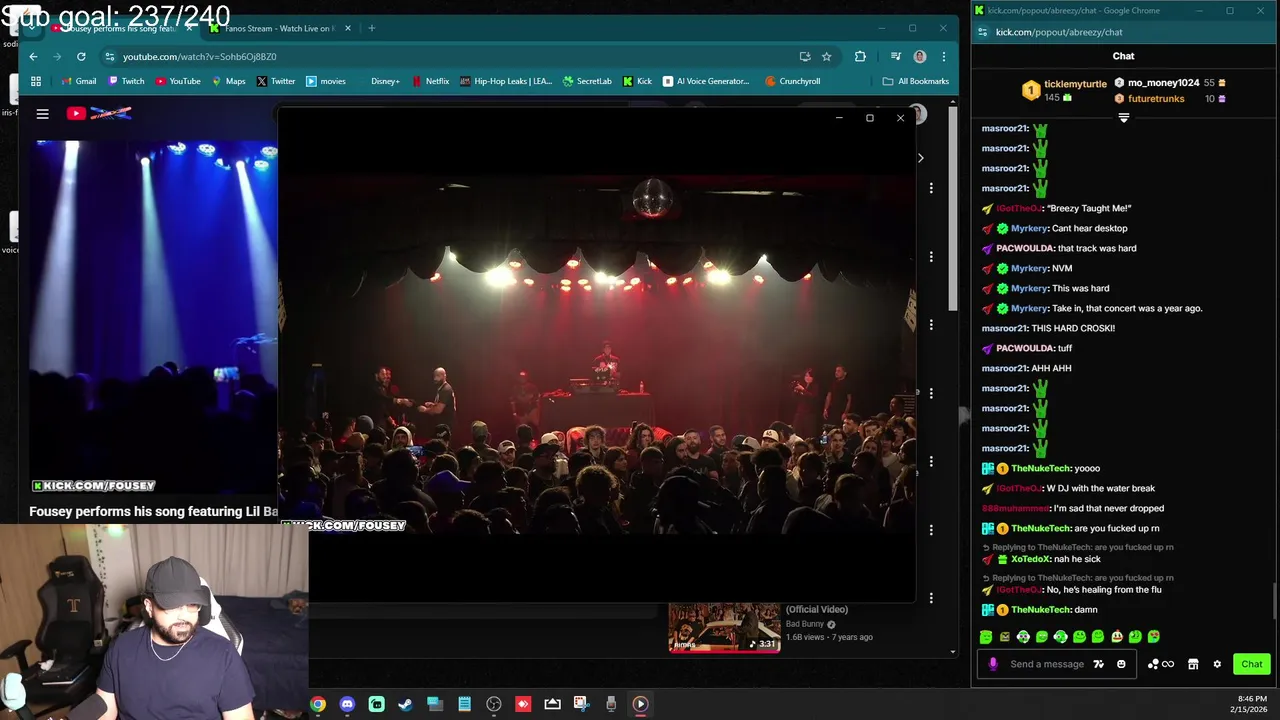Open Discord from the taskbar
1280x720 pixels.
pos(347,704)
